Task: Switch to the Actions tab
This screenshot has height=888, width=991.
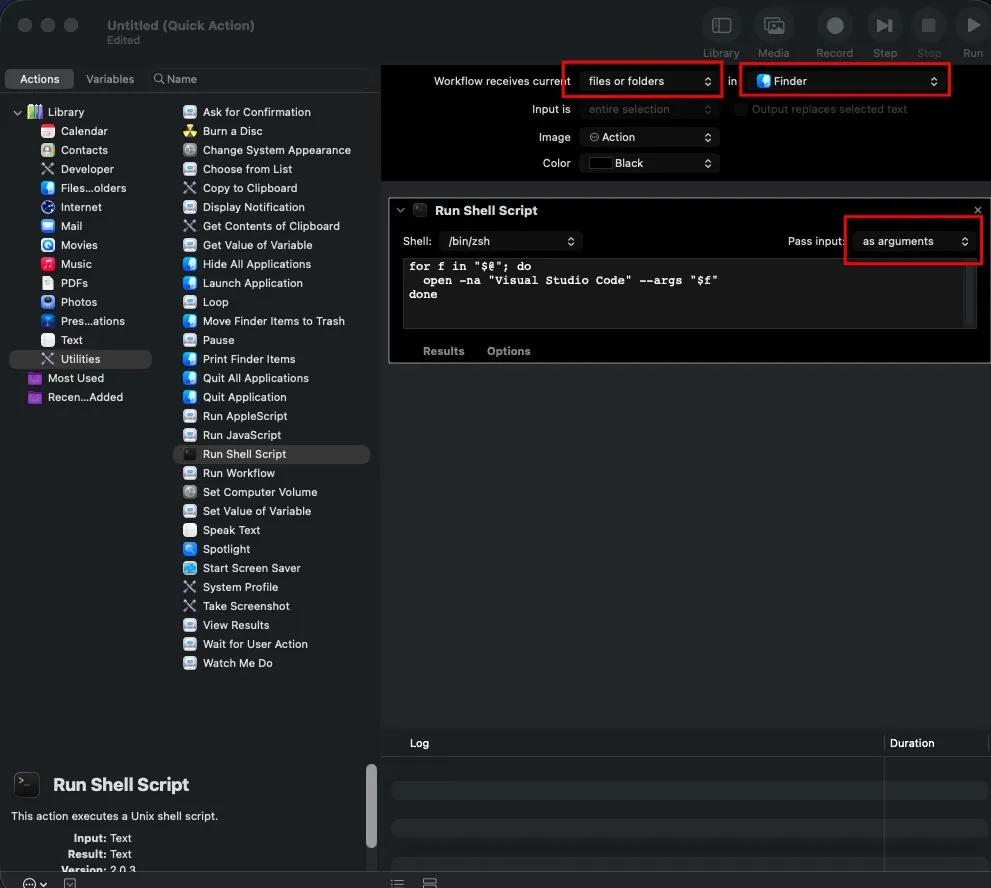Action: 39,79
